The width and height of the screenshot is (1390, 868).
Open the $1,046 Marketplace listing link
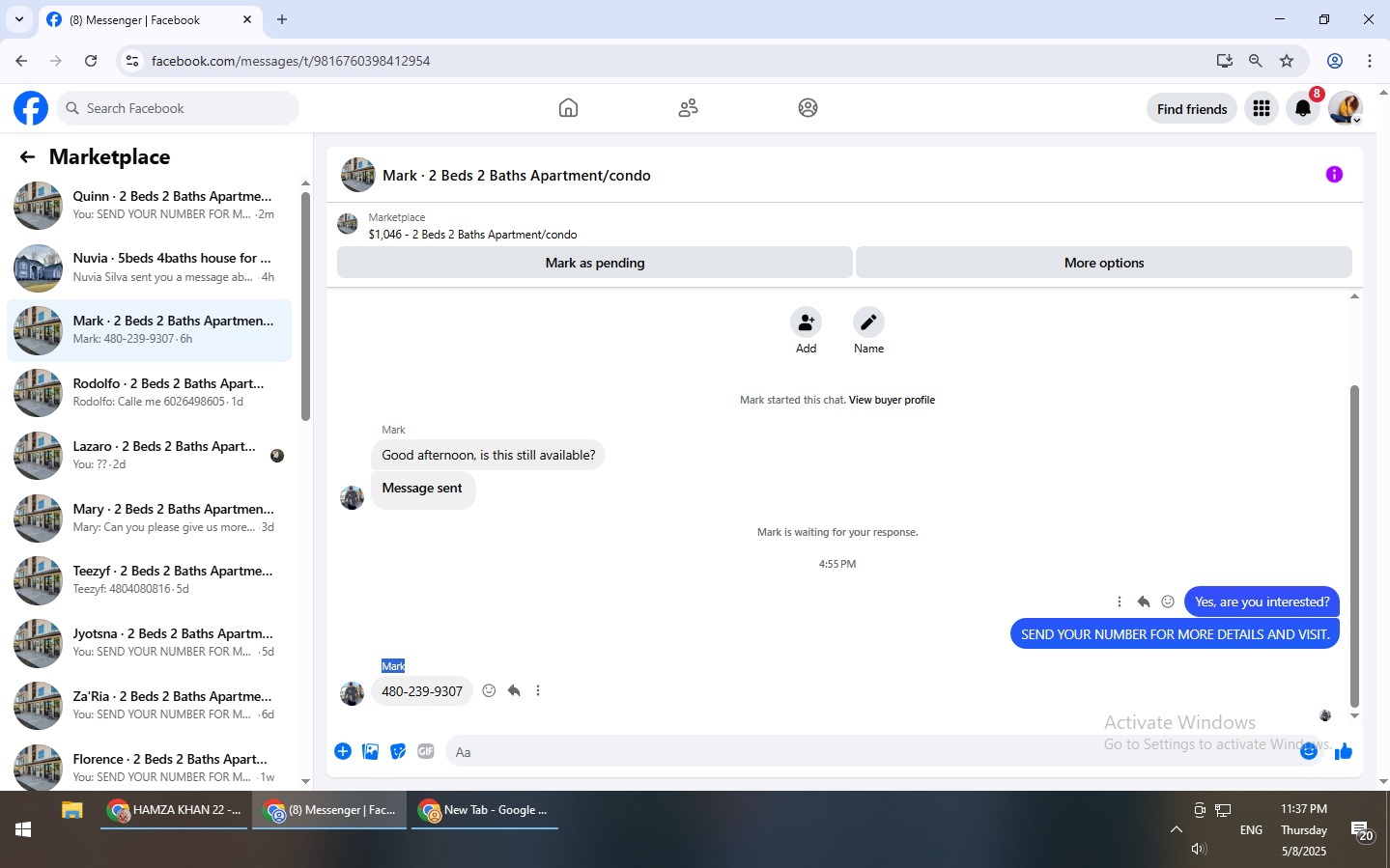pos(472,235)
